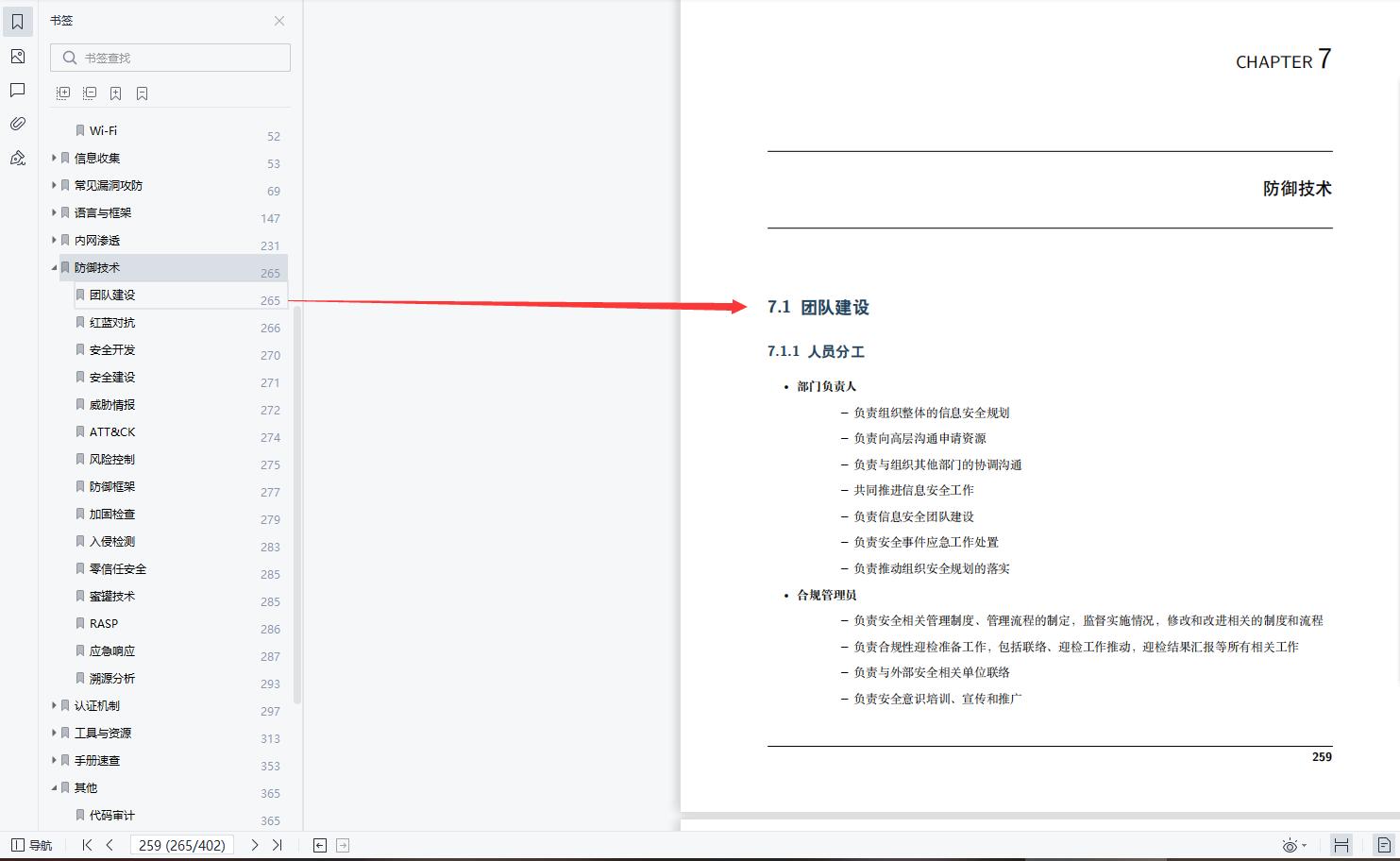This screenshot has height=861, width=1400.
Task: Open the eye protection mode dropdown arrow
Action: click(x=1304, y=845)
